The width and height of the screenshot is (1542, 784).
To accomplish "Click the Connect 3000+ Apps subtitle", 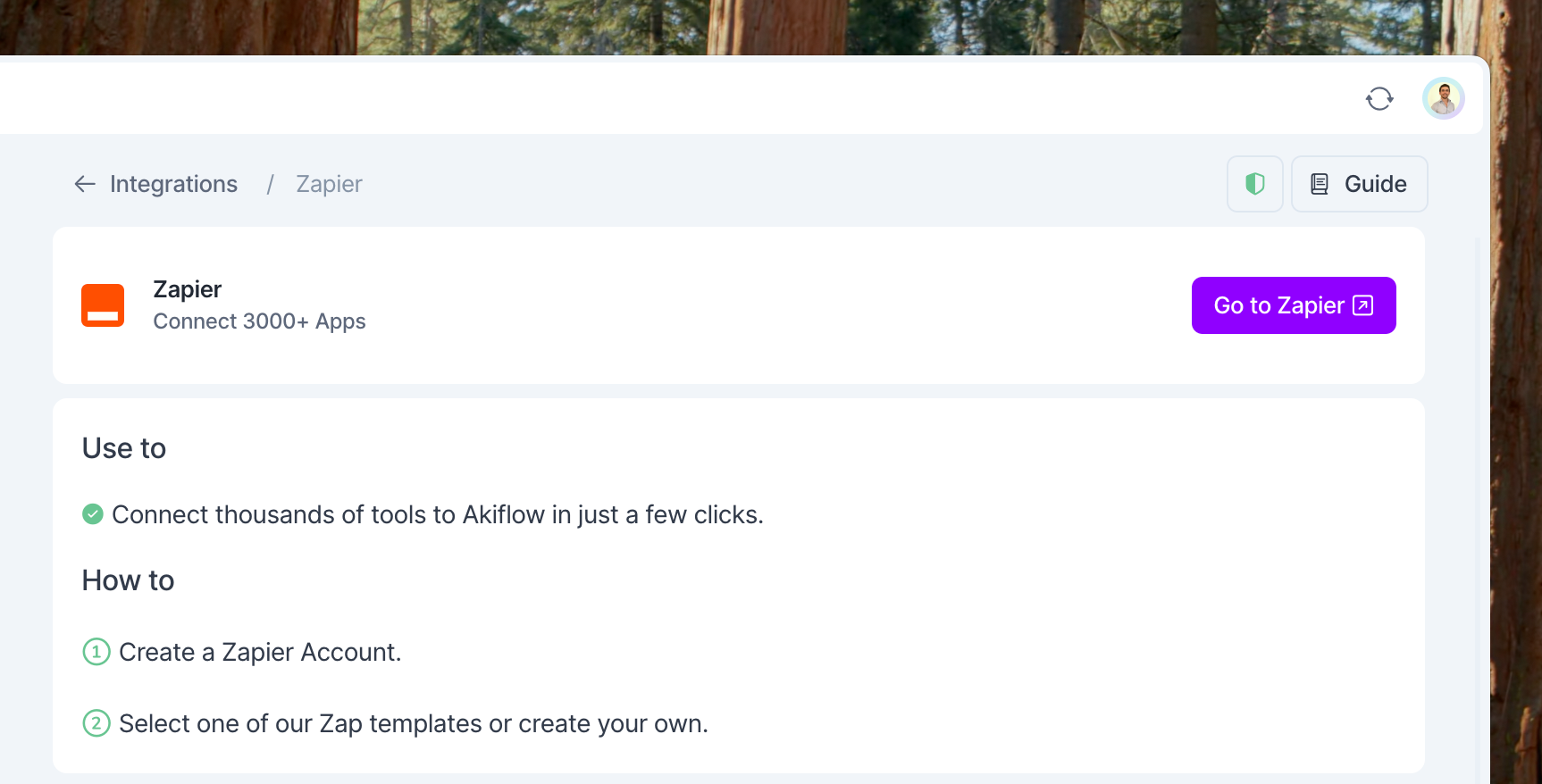I will pos(259,321).
